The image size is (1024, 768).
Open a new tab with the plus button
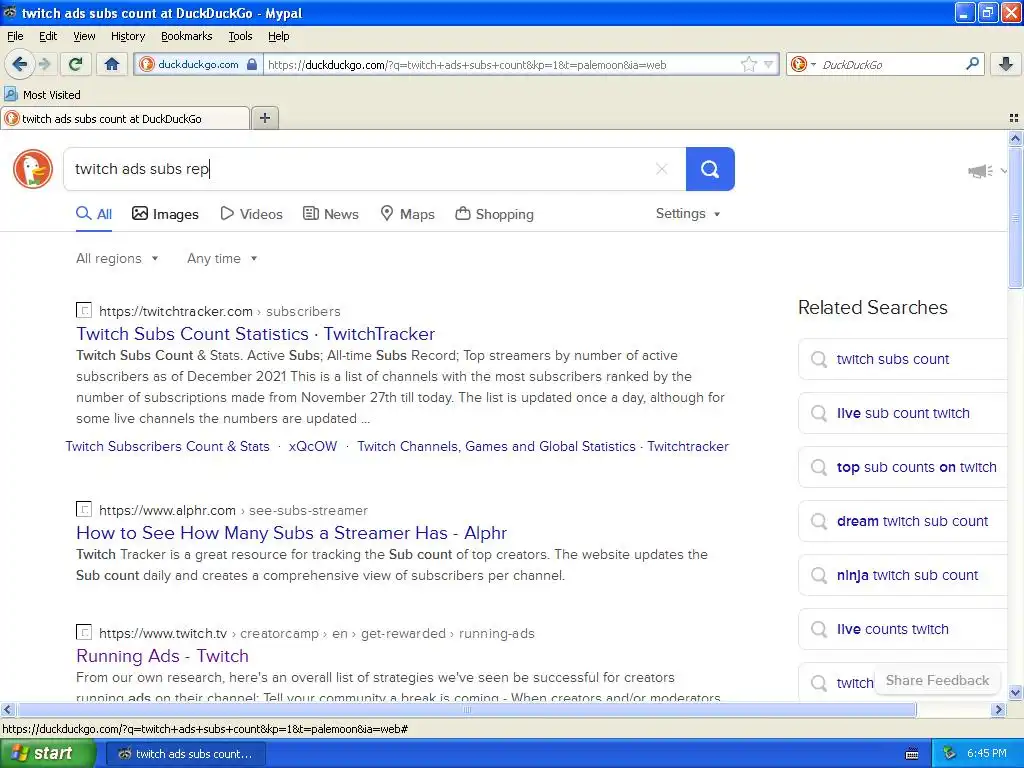click(264, 118)
